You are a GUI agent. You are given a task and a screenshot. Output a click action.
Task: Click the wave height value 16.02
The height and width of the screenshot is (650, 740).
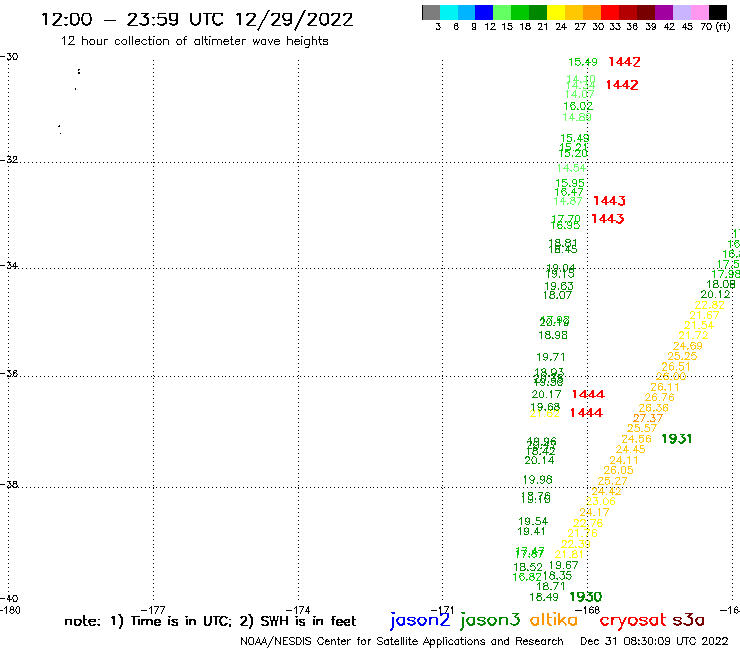[x=578, y=106]
